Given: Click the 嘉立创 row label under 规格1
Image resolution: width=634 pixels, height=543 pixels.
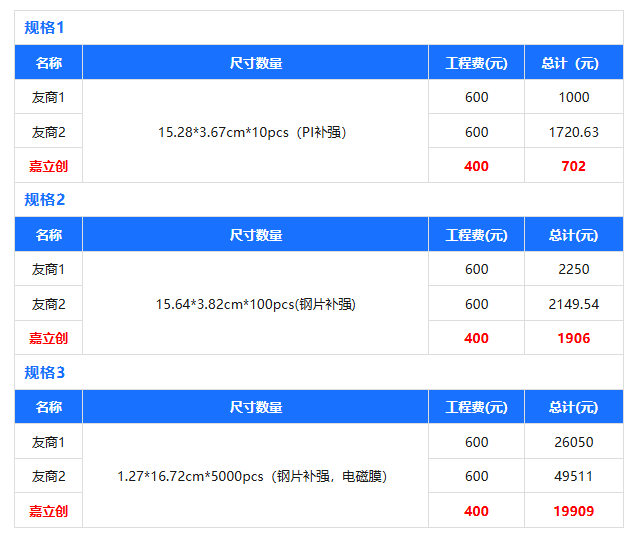Looking at the screenshot, I should [48, 166].
